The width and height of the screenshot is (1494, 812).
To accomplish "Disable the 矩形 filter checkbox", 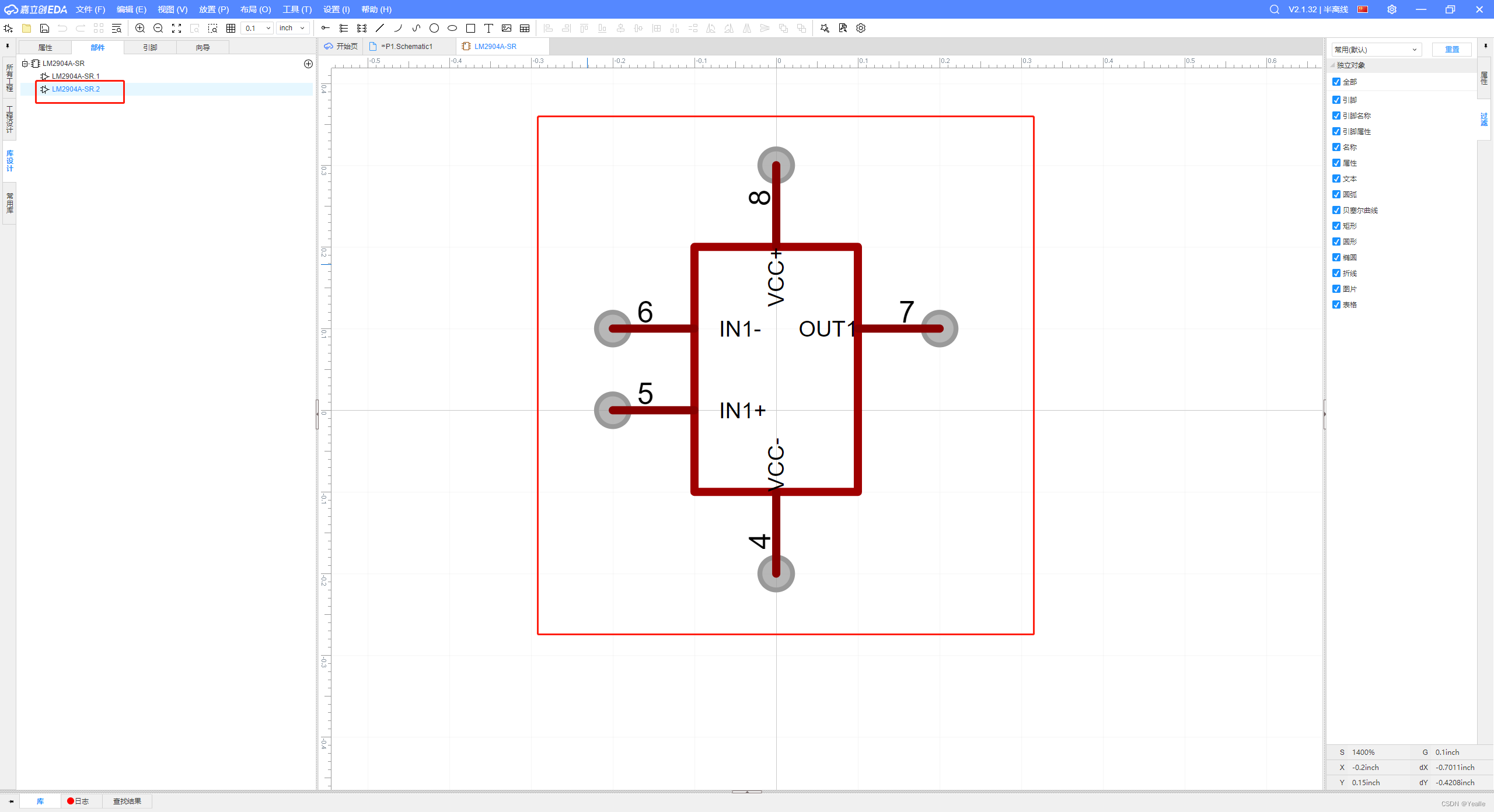I will tap(1336, 226).
